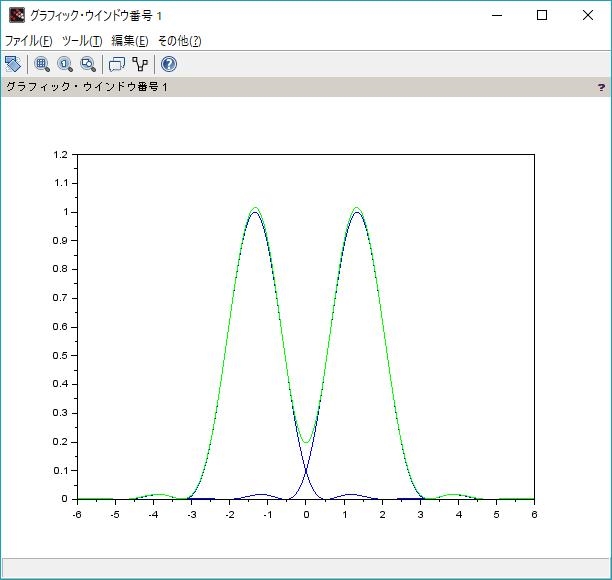
Task: Click the y-axis label 1.1
Action: pos(60,183)
